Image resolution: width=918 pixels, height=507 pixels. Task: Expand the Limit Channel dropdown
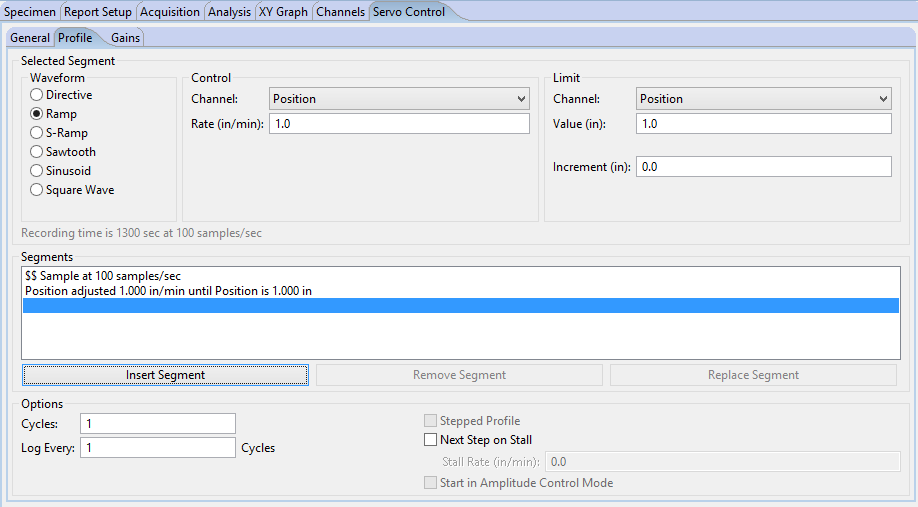763,99
